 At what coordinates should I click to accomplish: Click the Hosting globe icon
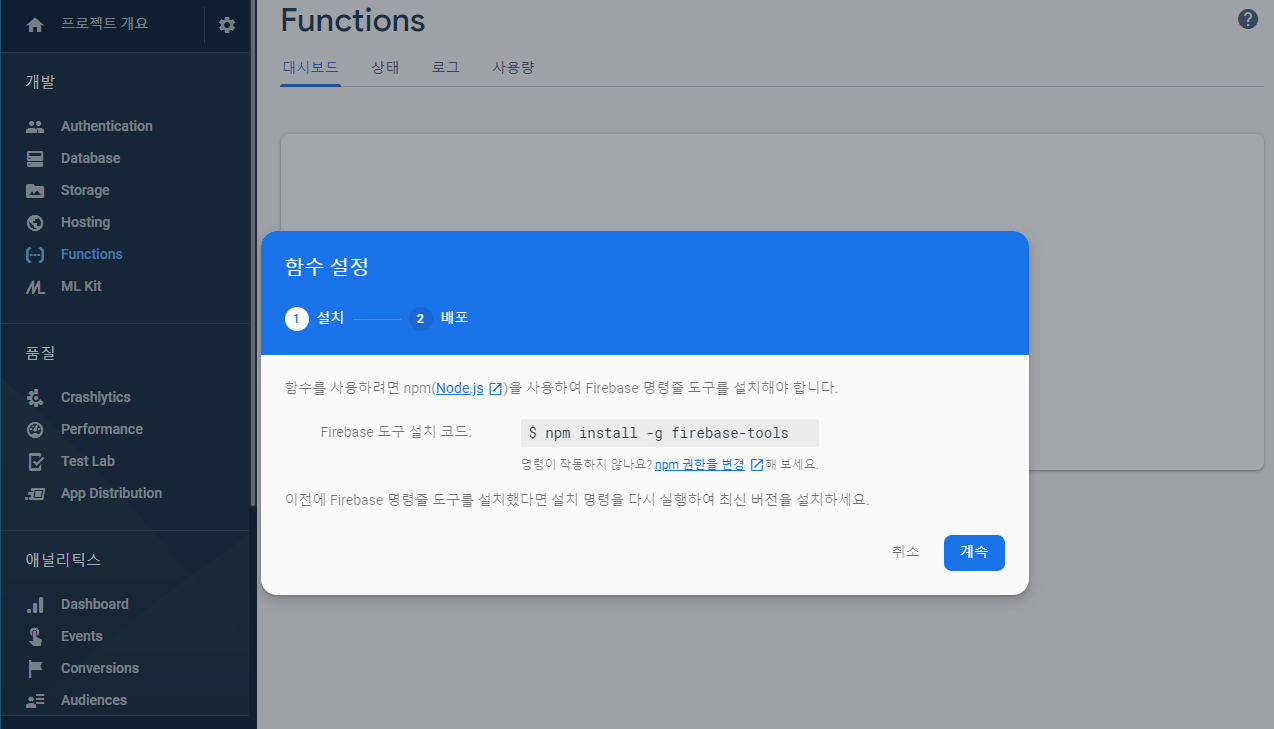coord(35,222)
